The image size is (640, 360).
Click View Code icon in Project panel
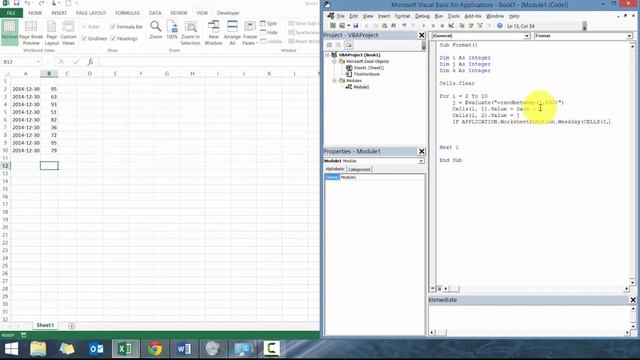click(329, 45)
